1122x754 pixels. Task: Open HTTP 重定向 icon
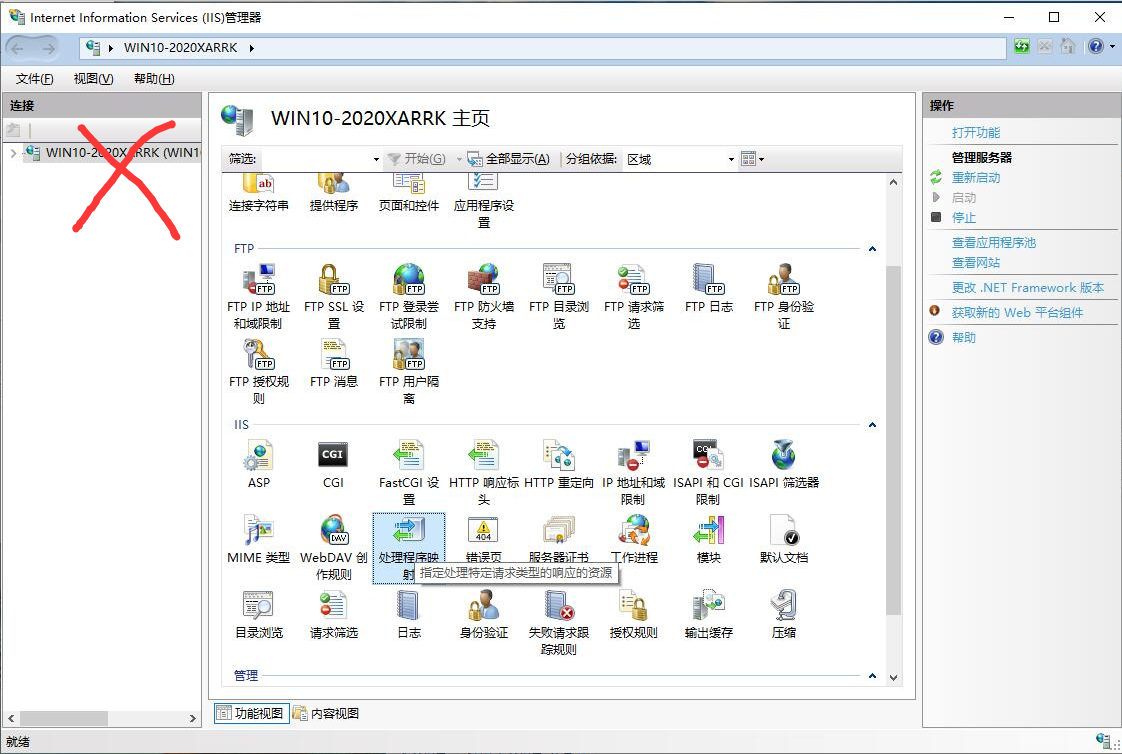(559, 465)
